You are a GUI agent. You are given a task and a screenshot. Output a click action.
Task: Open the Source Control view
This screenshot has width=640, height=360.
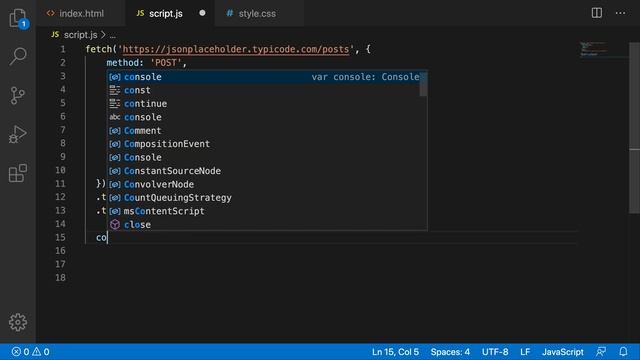tap(18, 96)
